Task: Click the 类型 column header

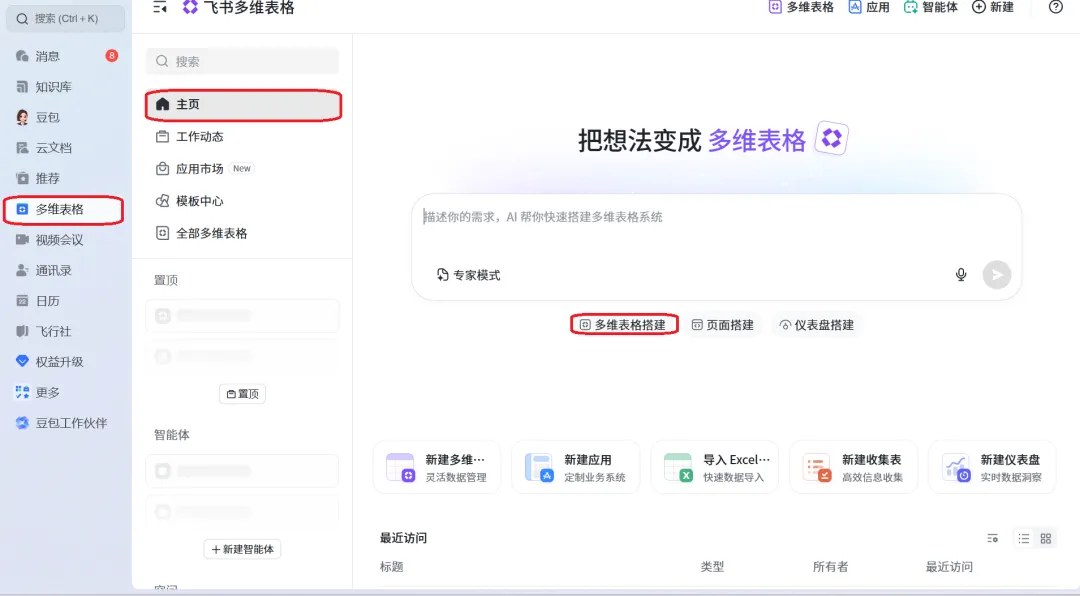Action: 712,567
